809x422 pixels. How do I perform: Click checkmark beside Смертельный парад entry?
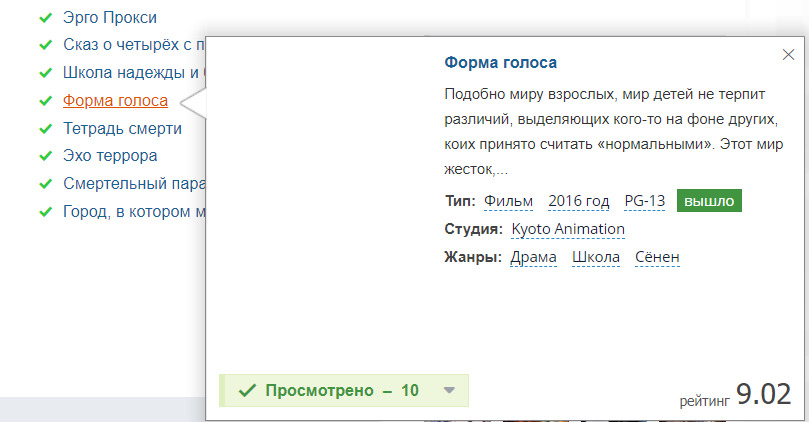click(x=44, y=184)
